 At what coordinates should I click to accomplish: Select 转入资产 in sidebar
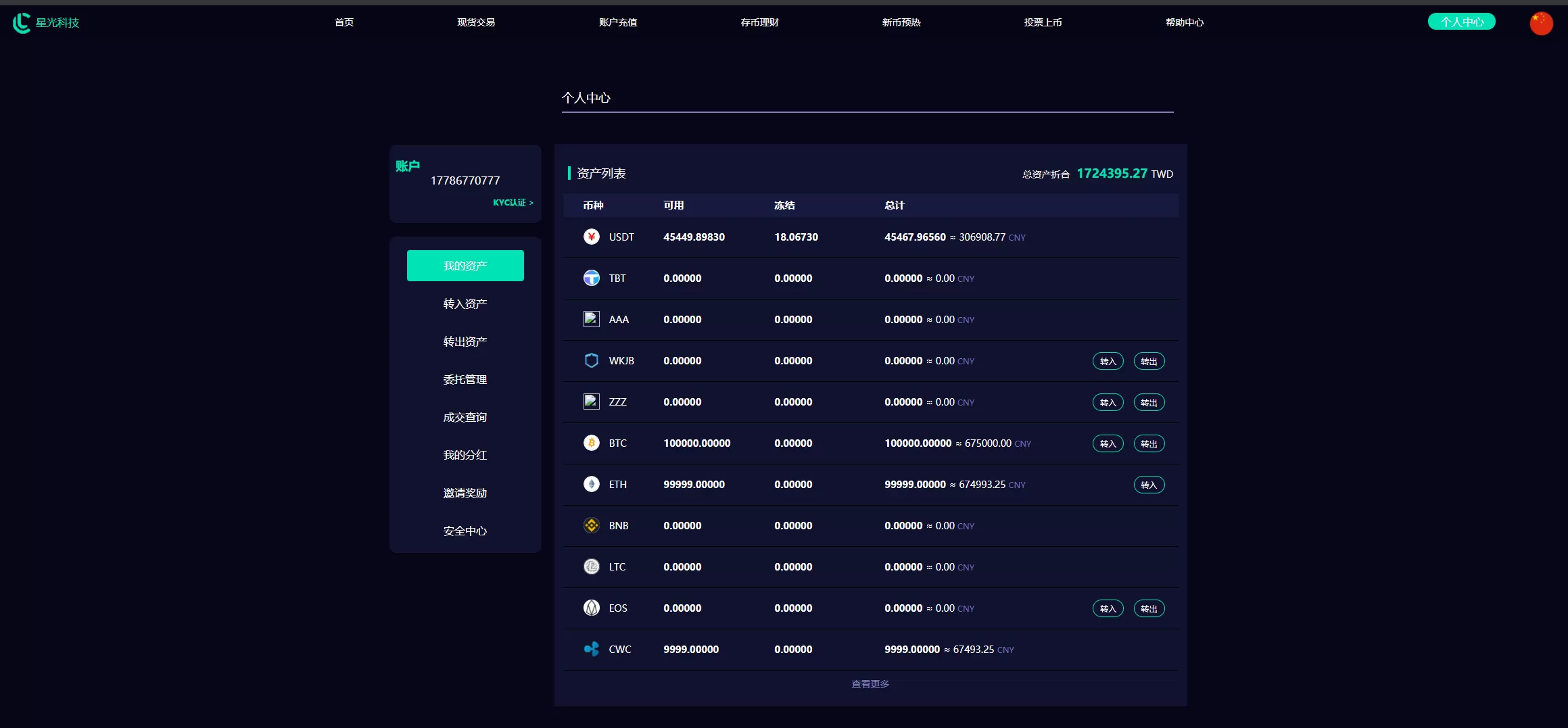coord(465,304)
